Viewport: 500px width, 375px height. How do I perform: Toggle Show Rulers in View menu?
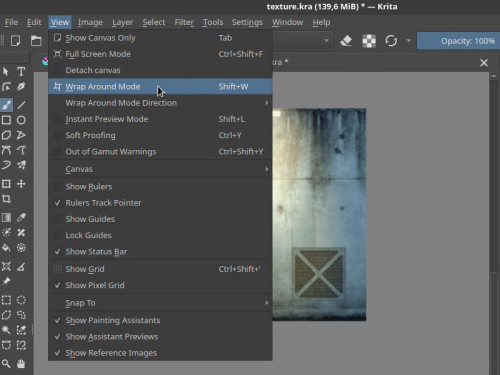[x=160, y=187]
